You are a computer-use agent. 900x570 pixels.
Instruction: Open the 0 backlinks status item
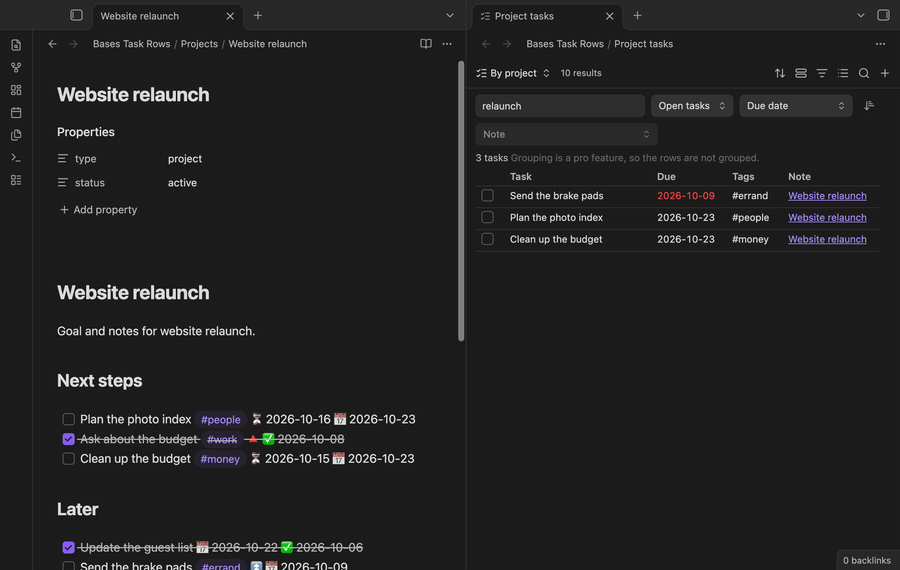pyautogui.click(x=867, y=560)
